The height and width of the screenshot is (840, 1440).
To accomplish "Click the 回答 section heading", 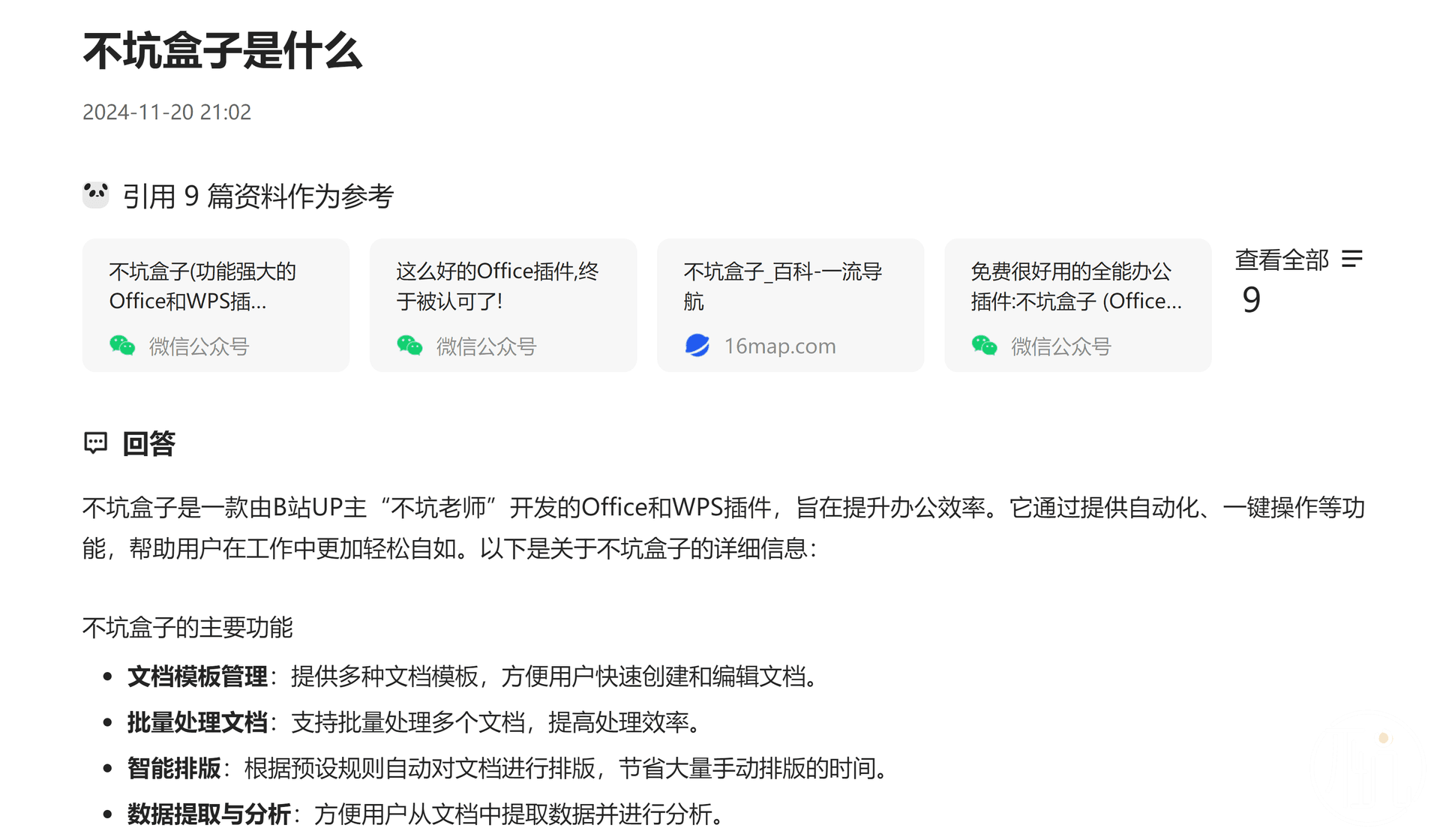I will 149,443.
